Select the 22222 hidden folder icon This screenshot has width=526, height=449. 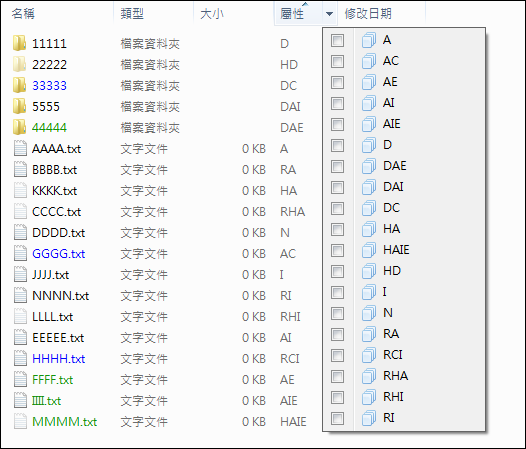tap(19, 64)
